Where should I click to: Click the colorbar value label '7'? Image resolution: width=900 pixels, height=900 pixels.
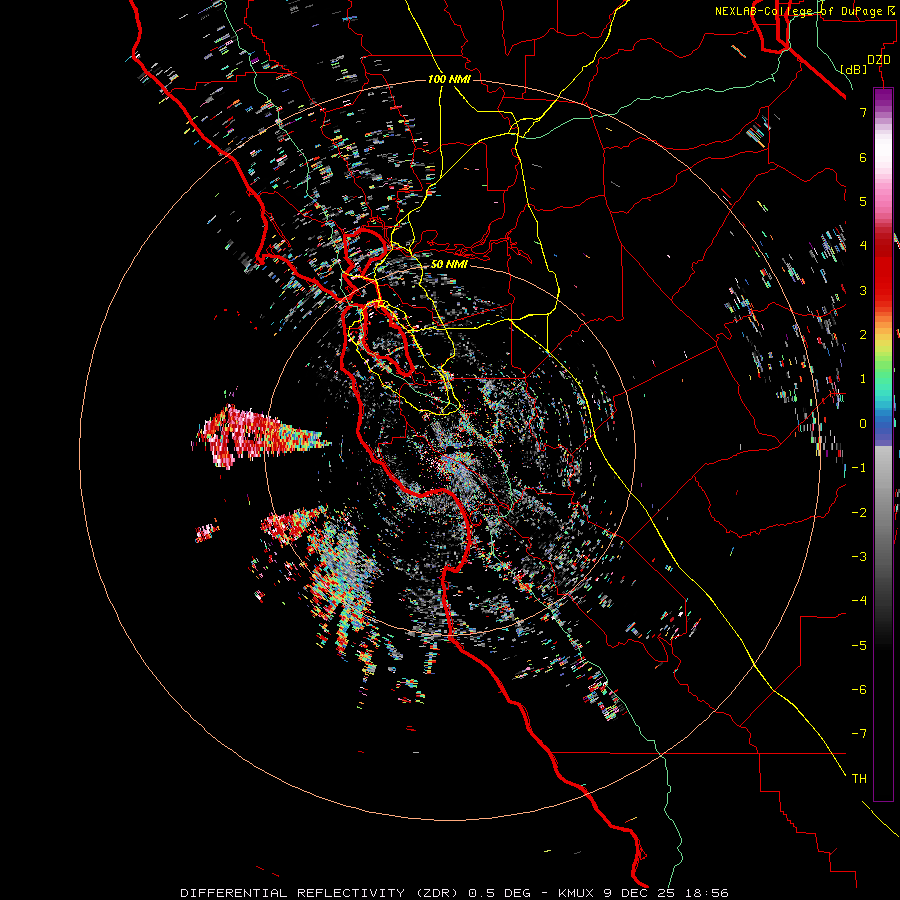pyautogui.click(x=863, y=112)
